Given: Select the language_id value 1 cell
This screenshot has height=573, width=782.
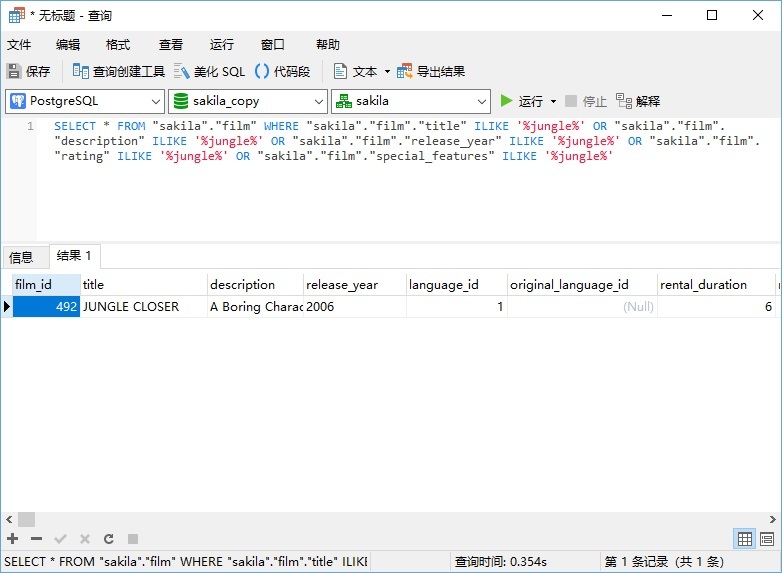Looking at the screenshot, I should point(457,307).
